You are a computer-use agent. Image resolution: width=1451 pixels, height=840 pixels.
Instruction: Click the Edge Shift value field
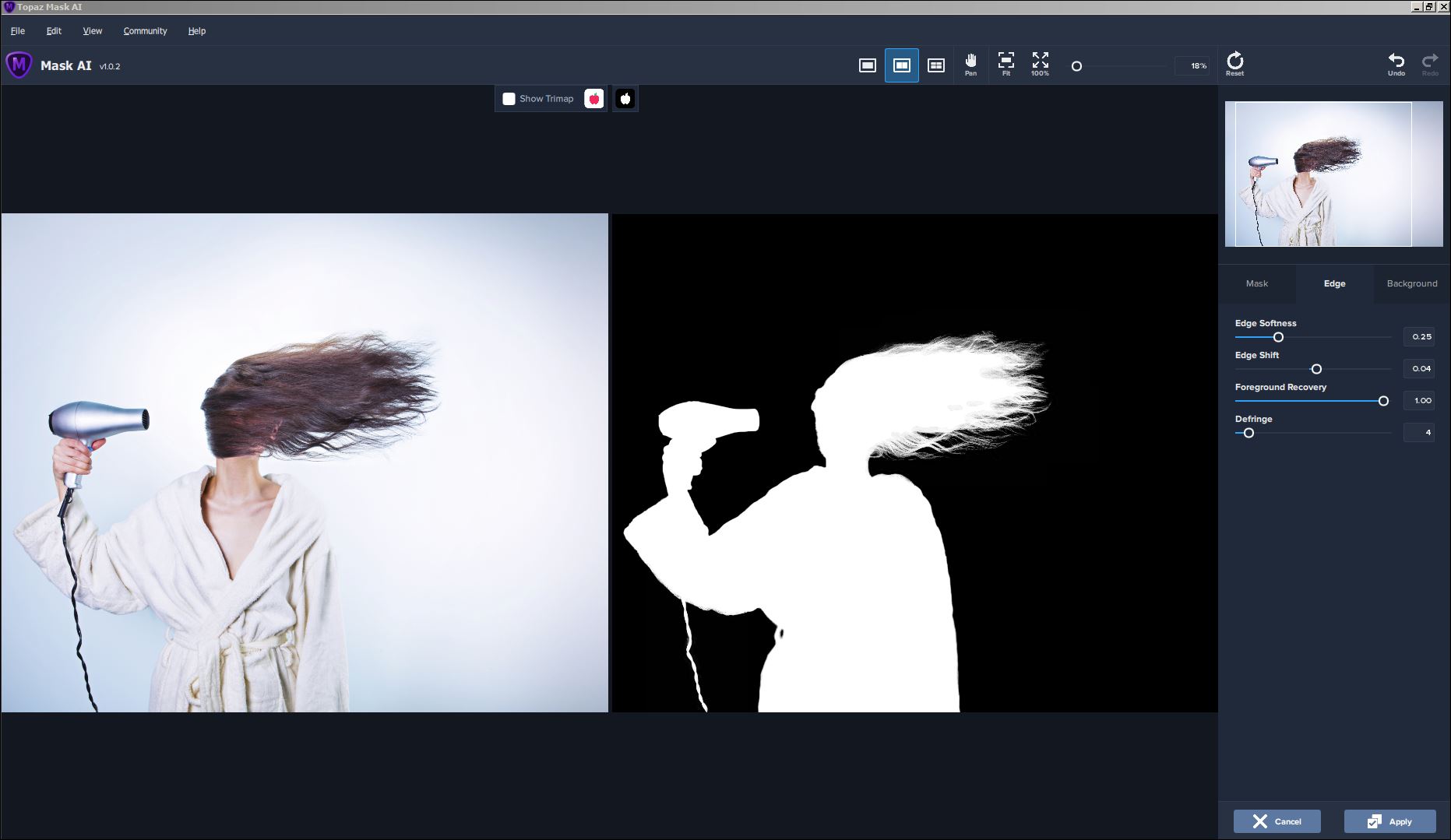(1419, 369)
